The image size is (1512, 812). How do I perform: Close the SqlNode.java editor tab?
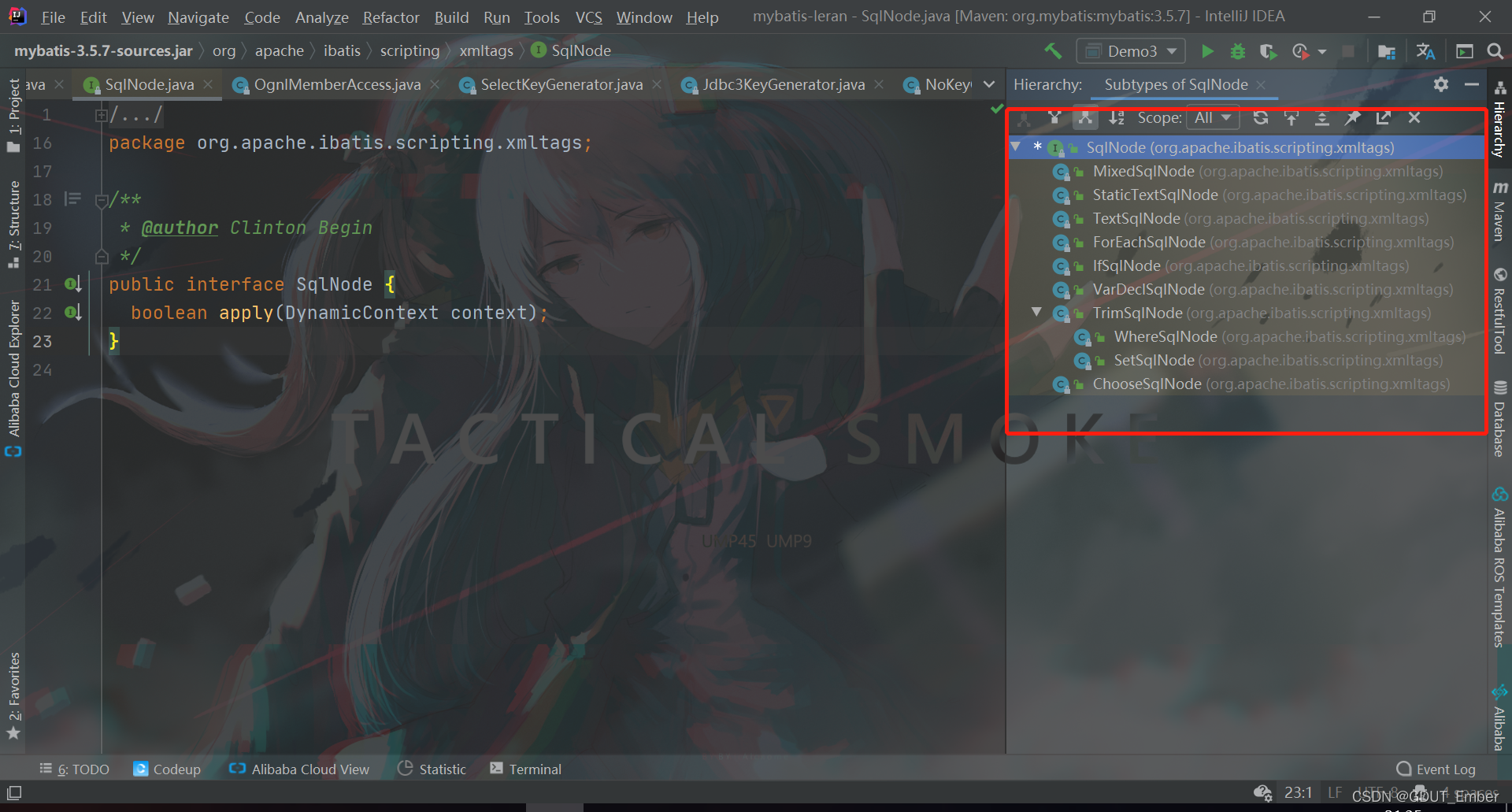click(208, 84)
